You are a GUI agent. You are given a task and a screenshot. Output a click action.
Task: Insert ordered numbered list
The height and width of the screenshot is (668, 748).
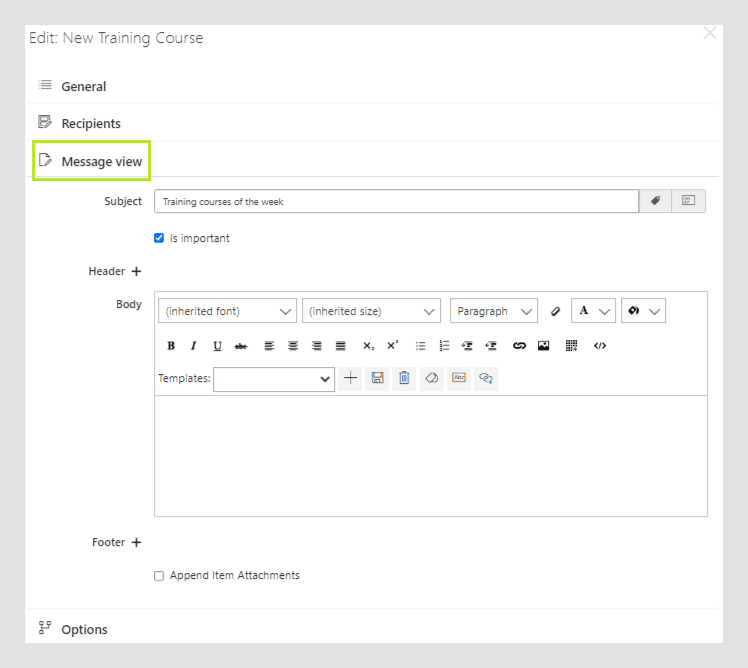(x=444, y=346)
